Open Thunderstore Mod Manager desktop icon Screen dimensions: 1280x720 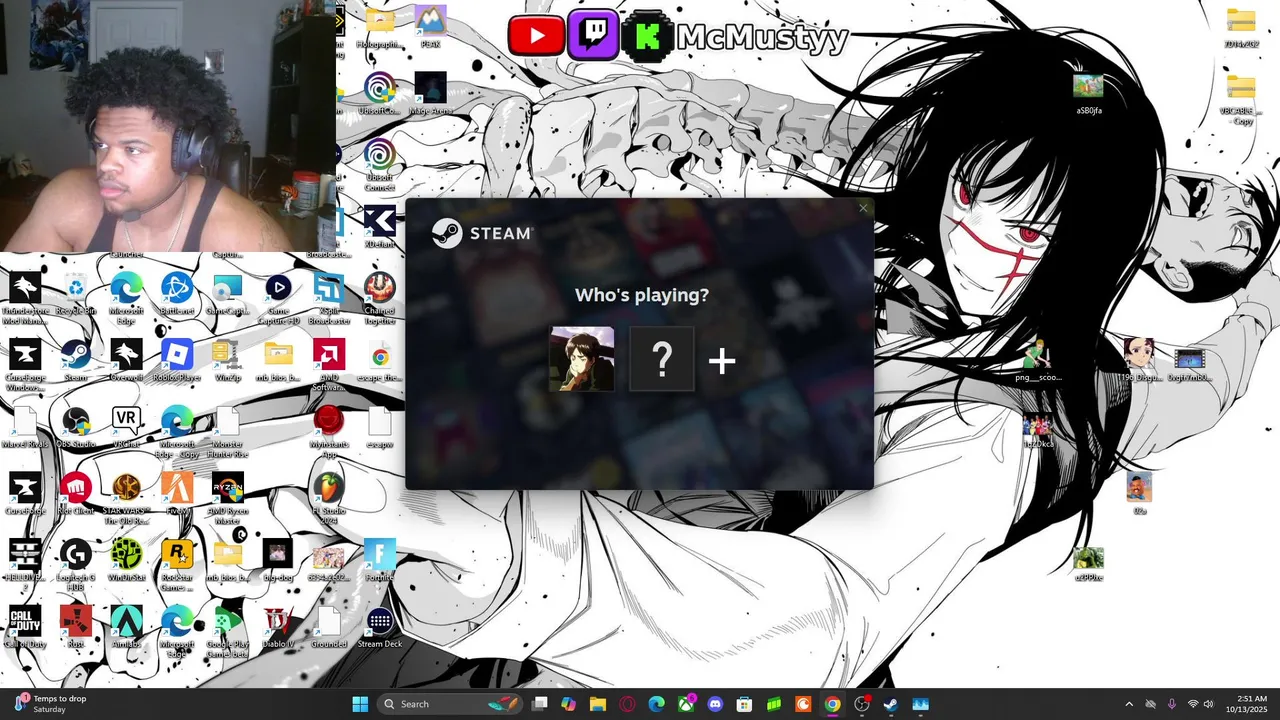click(25, 298)
